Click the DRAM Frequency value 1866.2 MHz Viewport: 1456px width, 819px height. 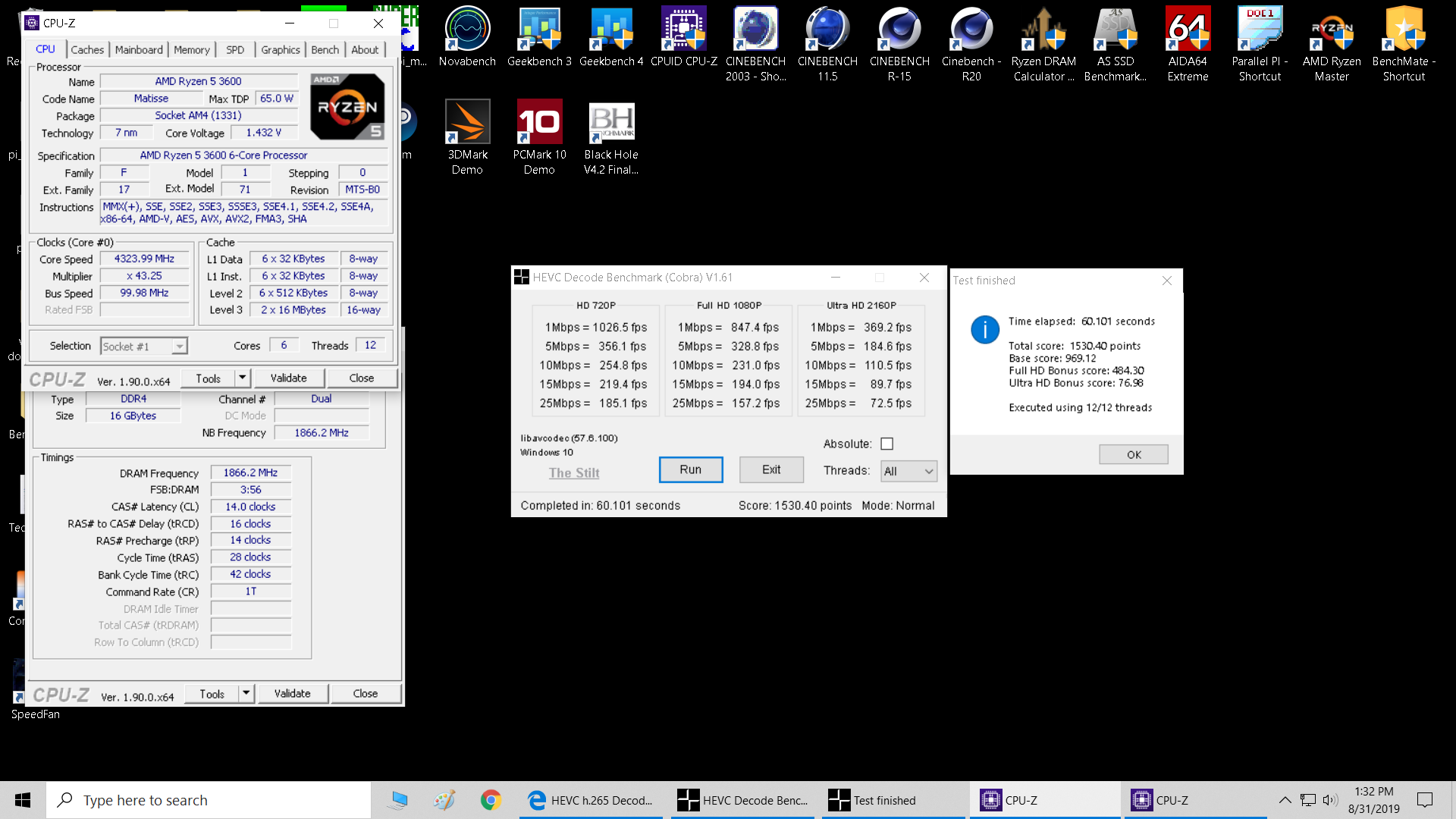(x=251, y=472)
